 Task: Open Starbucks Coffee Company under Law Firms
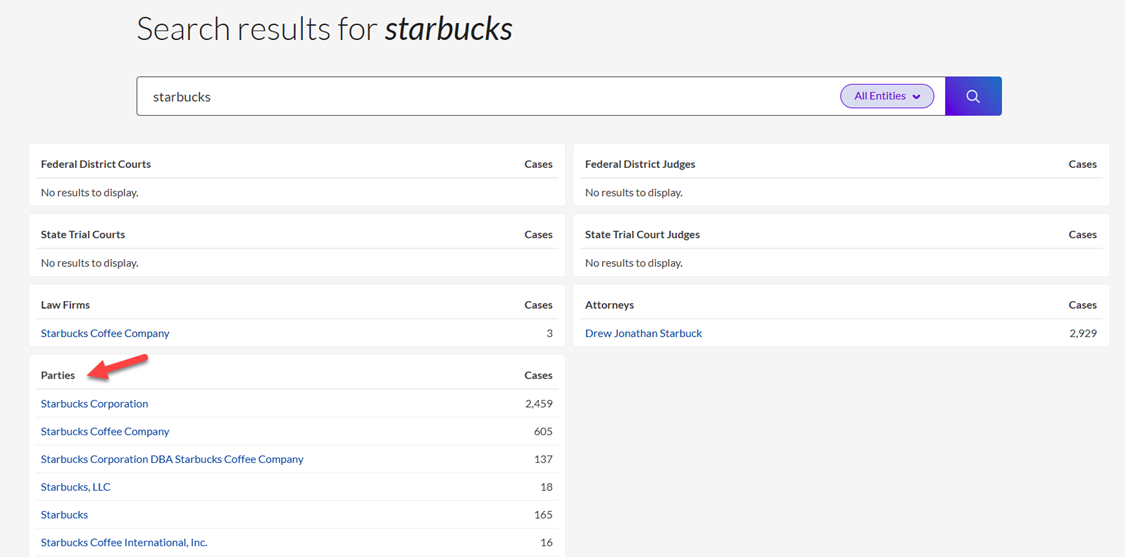(105, 333)
